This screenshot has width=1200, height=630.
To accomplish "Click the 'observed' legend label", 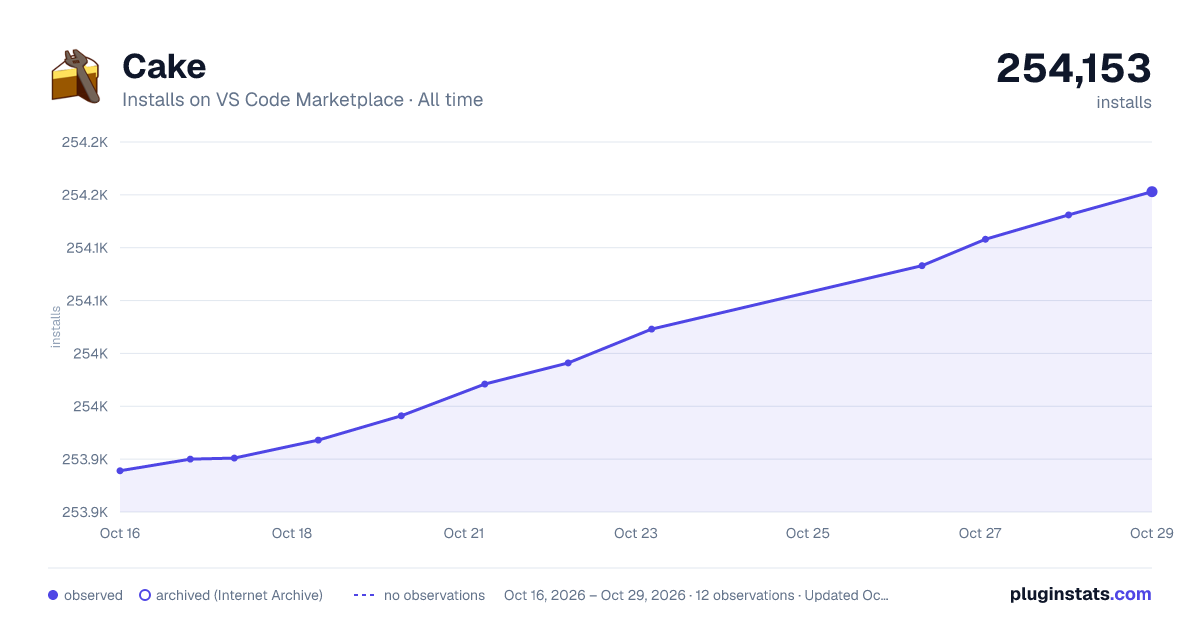I will [x=93, y=595].
